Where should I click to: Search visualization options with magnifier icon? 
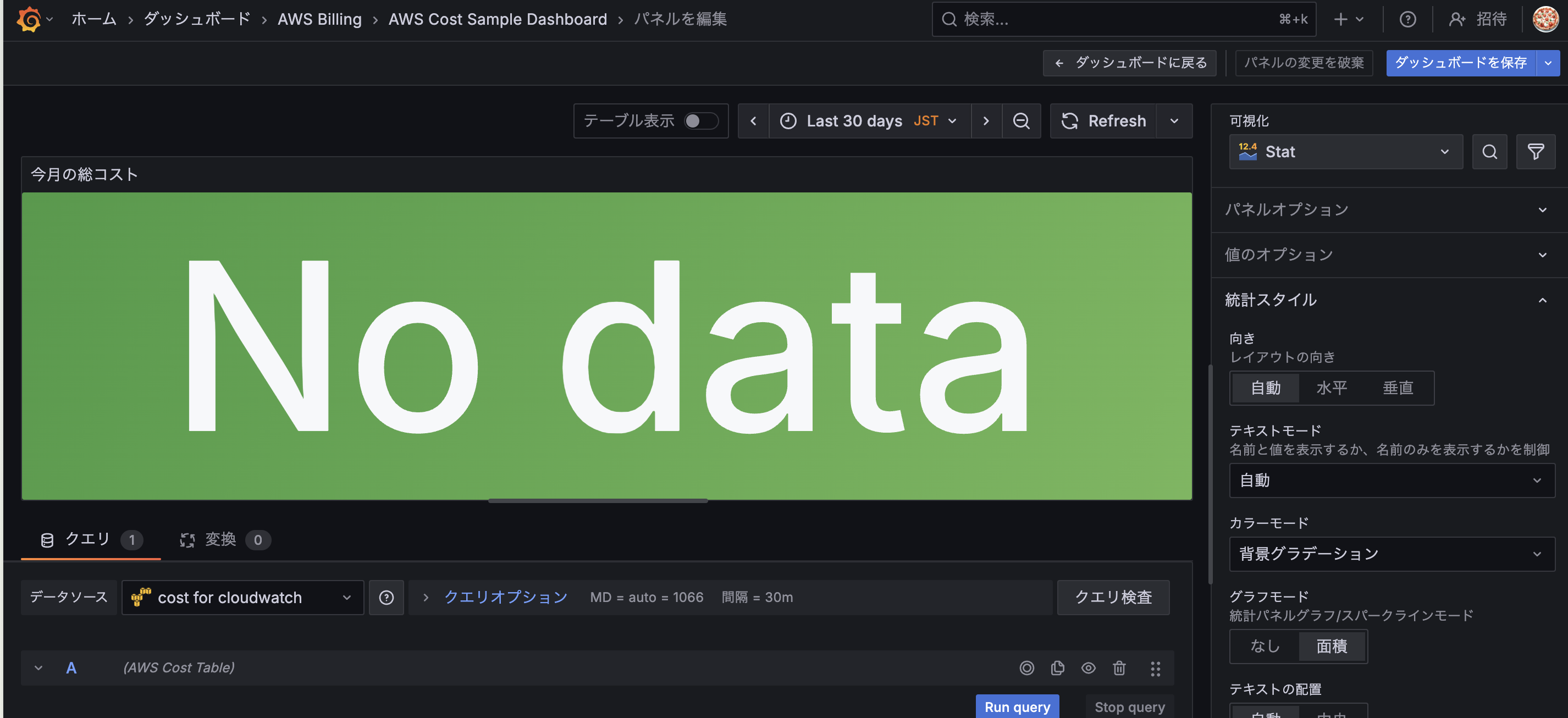pyautogui.click(x=1489, y=152)
